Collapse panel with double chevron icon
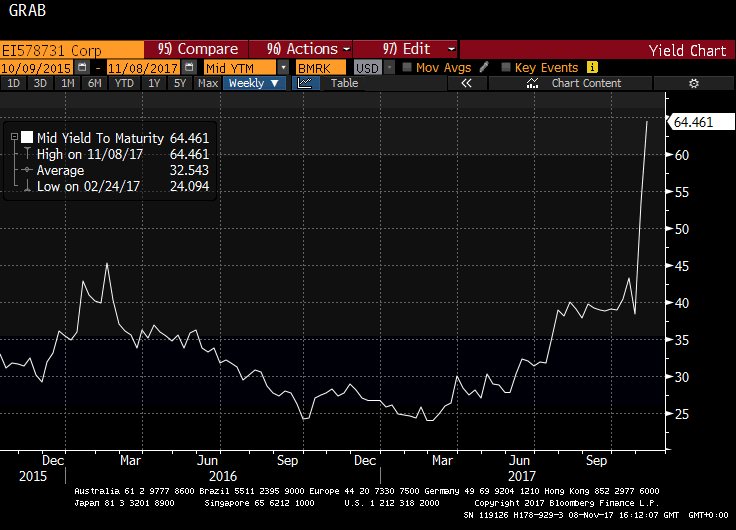Image resolution: width=736 pixels, height=530 pixels. 466,83
